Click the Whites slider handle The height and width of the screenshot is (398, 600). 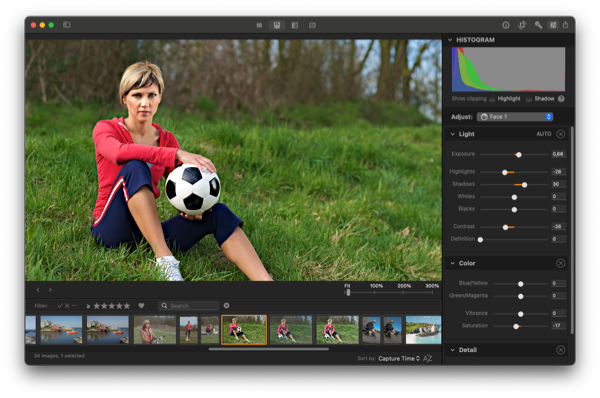pyautogui.click(x=514, y=197)
